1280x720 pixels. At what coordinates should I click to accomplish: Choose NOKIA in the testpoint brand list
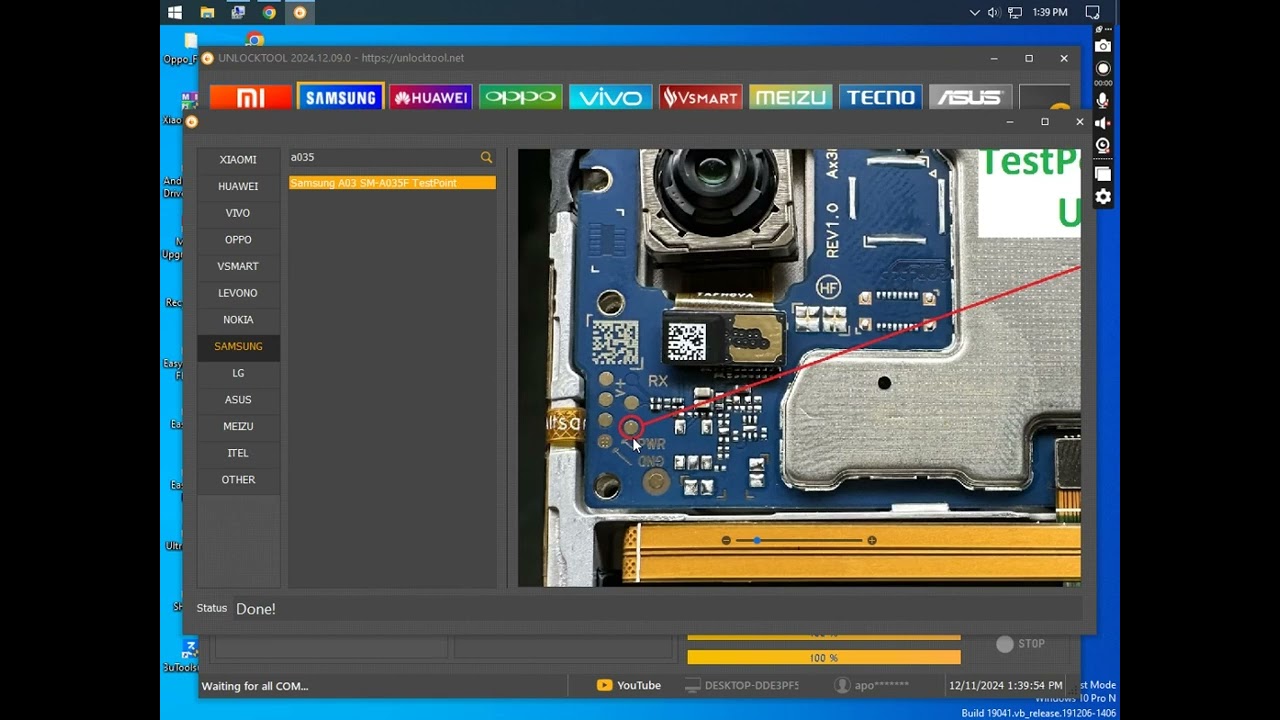pyautogui.click(x=238, y=320)
